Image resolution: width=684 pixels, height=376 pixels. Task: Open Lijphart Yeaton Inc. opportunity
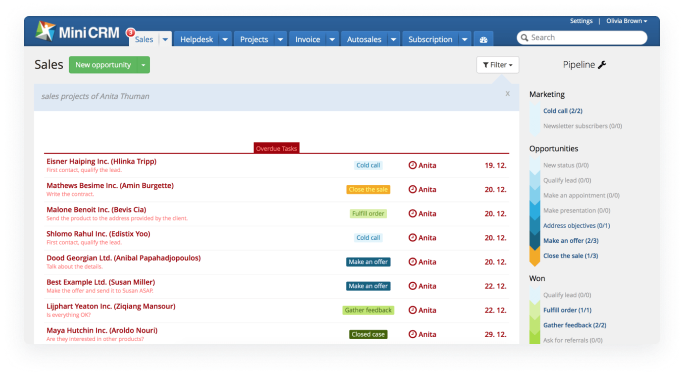point(111,306)
